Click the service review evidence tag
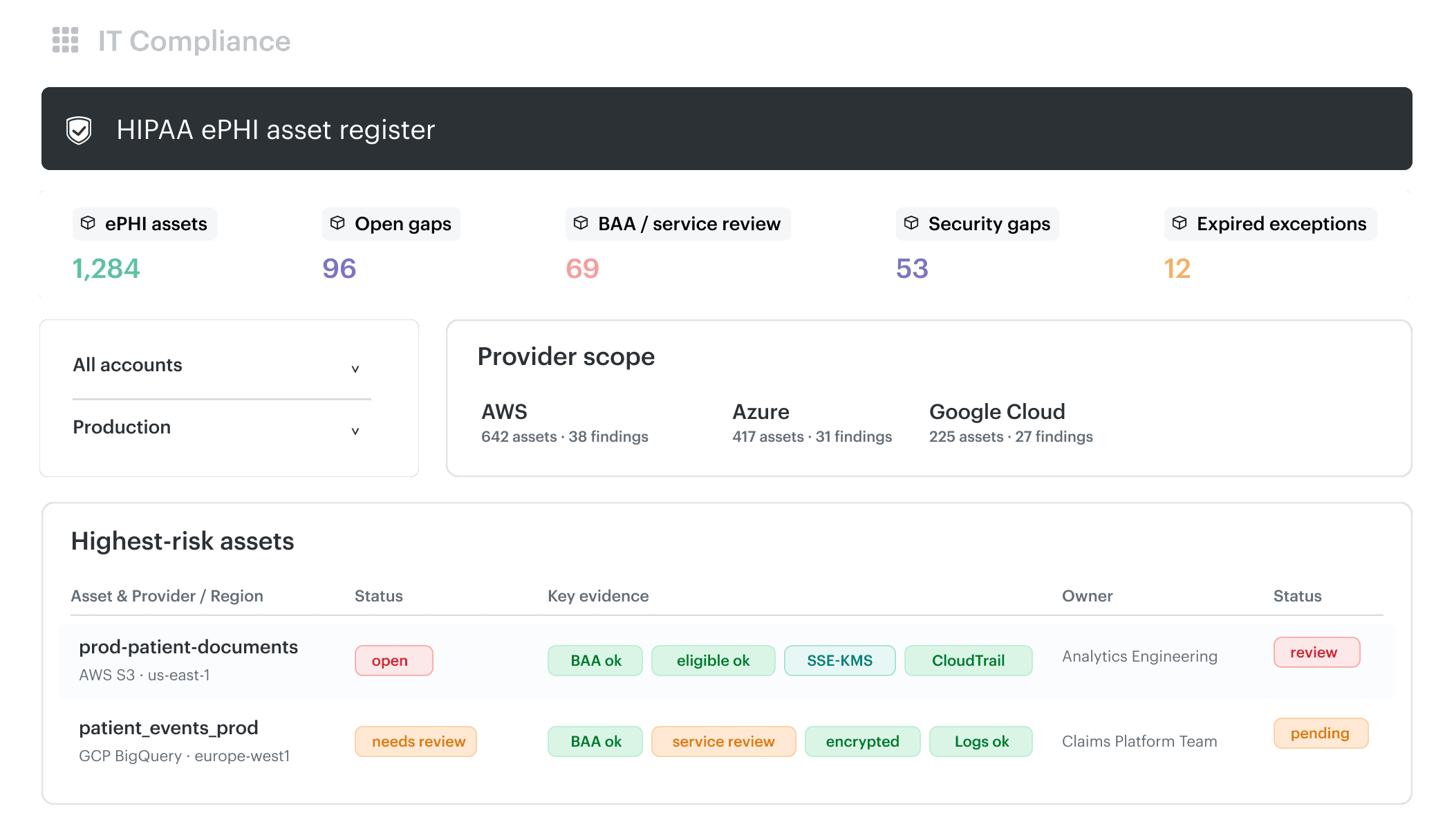Screen dimensions: 1454x840 click(724, 742)
